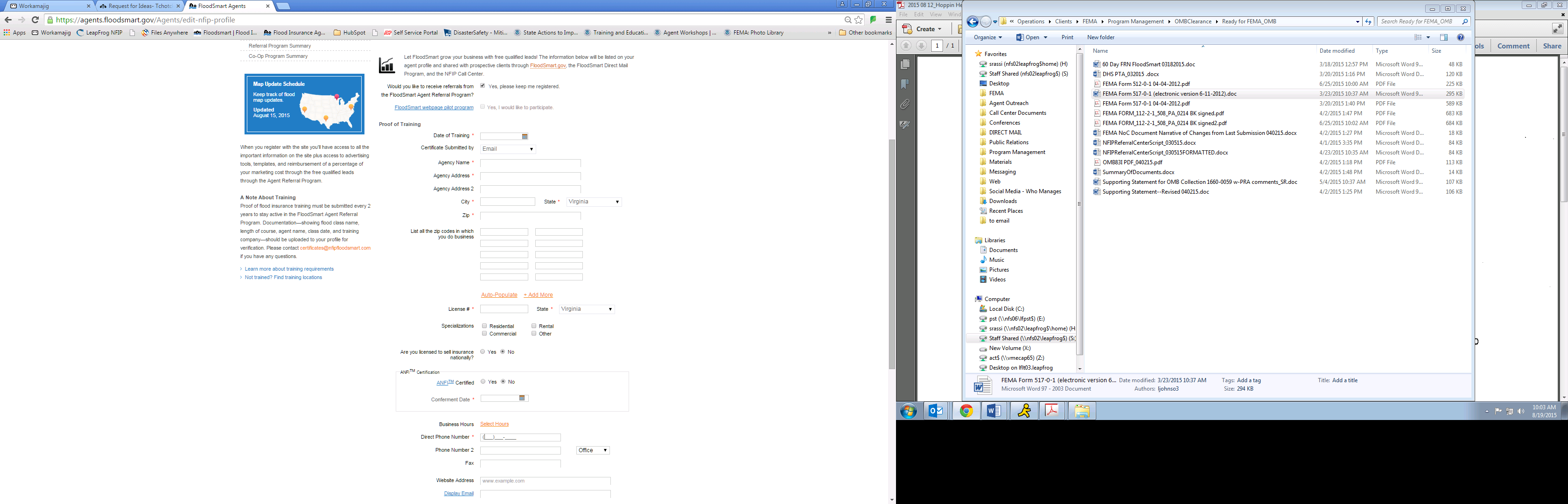This screenshot has width=1568, height=504.
Task: Click the Select Hours link
Action: [494, 424]
